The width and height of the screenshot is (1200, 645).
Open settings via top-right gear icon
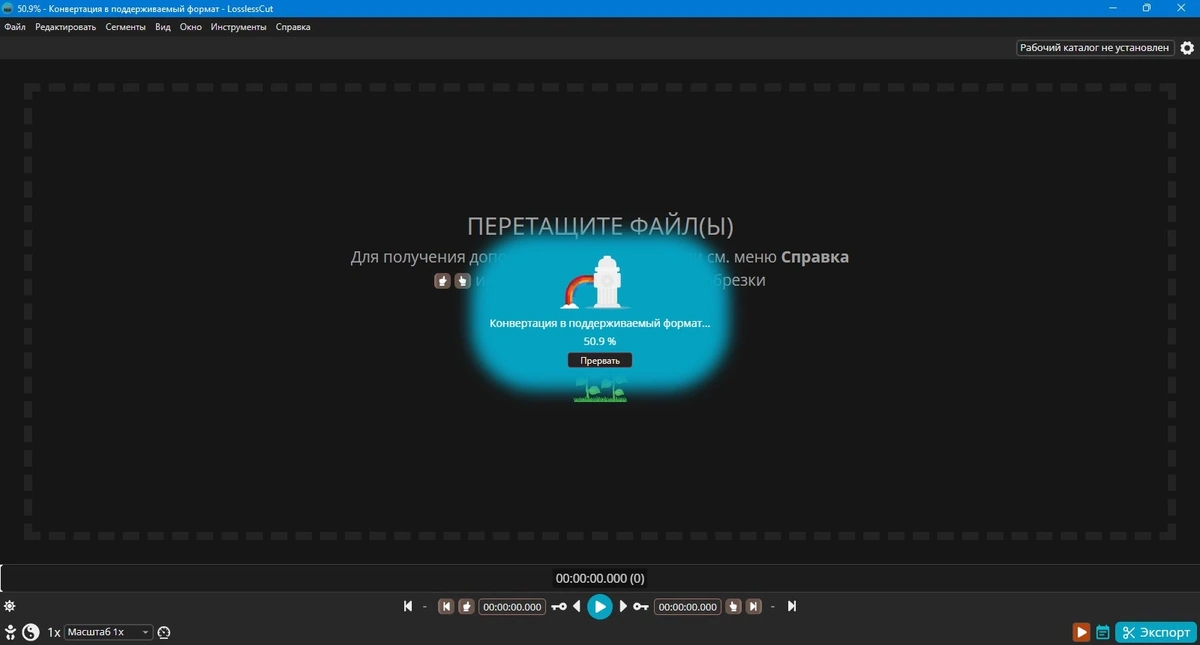(x=1187, y=48)
